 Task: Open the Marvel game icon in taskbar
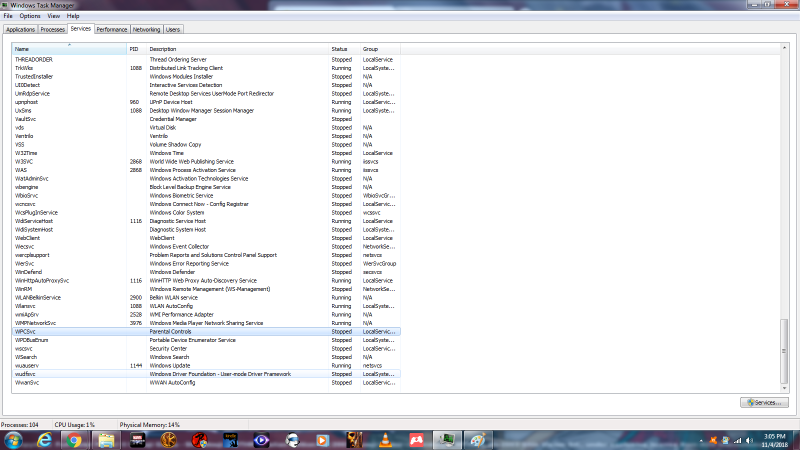click(x=137, y=440)
